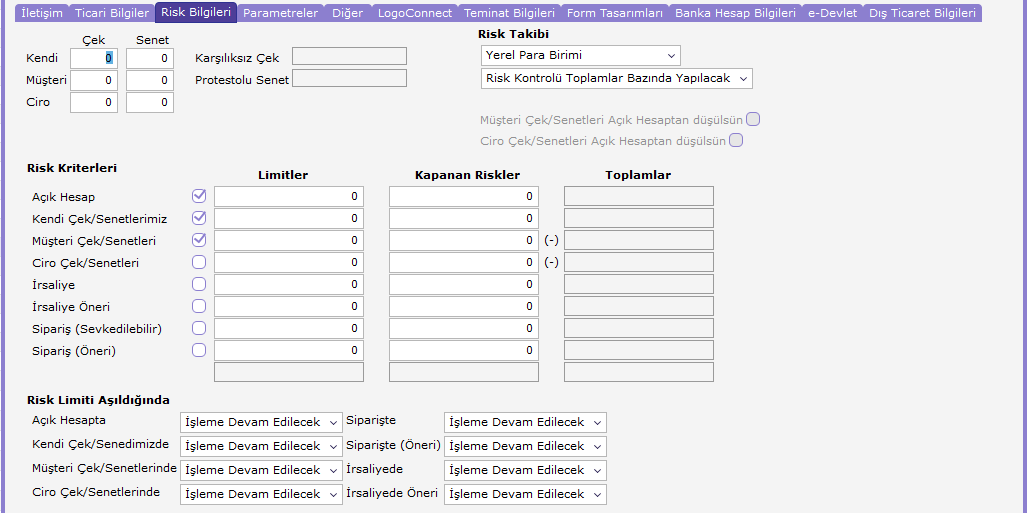Open the Açık Hesapta action dropdown
The height and width of the screenshot is (513, 1028).
(261, 422)
